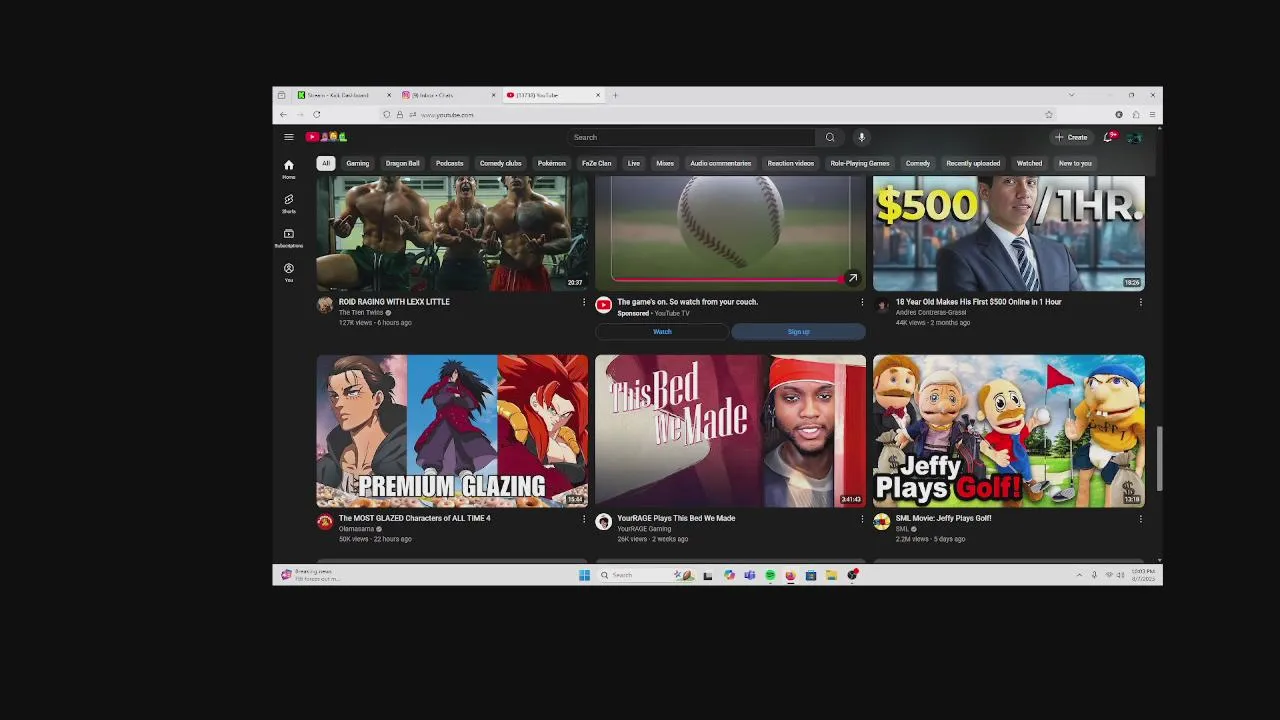The image size is (1280, 720).
Task: Open Spotify from the taskbar
Action: tap(770, 575)
